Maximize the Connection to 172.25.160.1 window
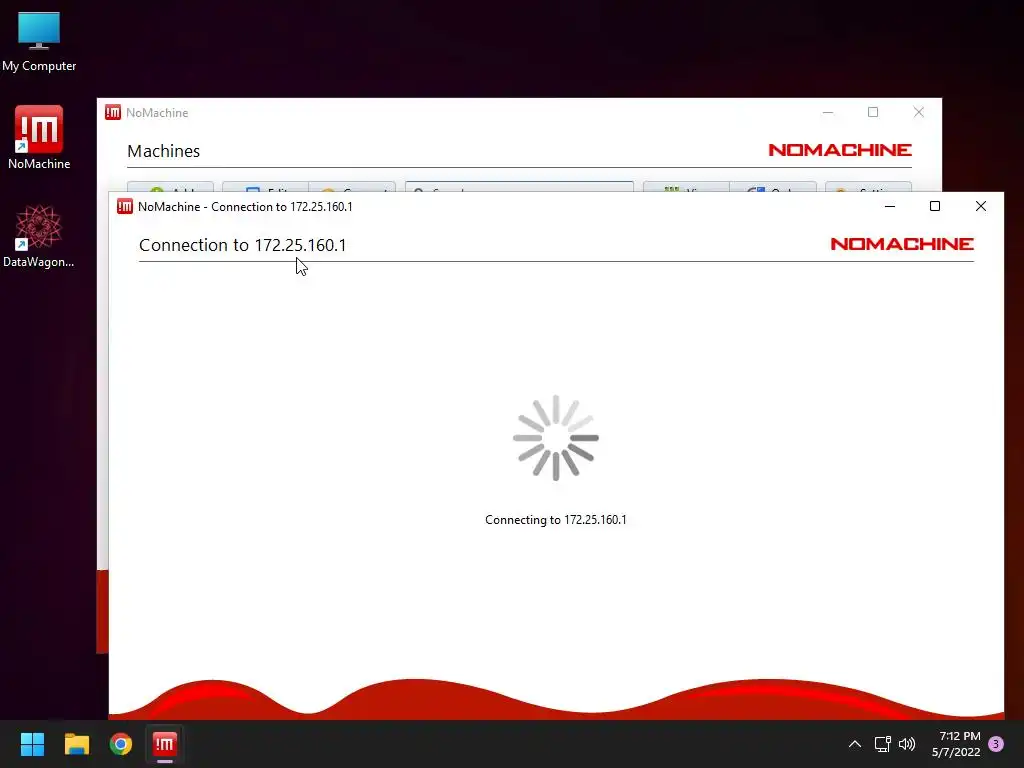This screenshot has height=768, width=1024. pyautogui.click(x=935, y=206)
